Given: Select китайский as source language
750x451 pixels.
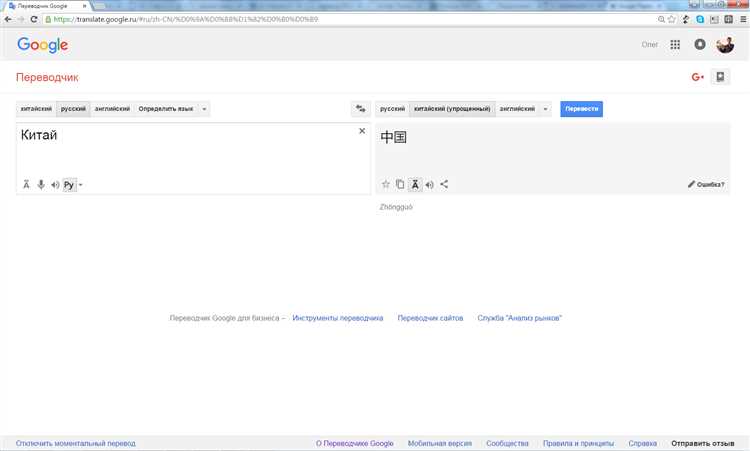Looking at the screenshot, I should point(36,109).
